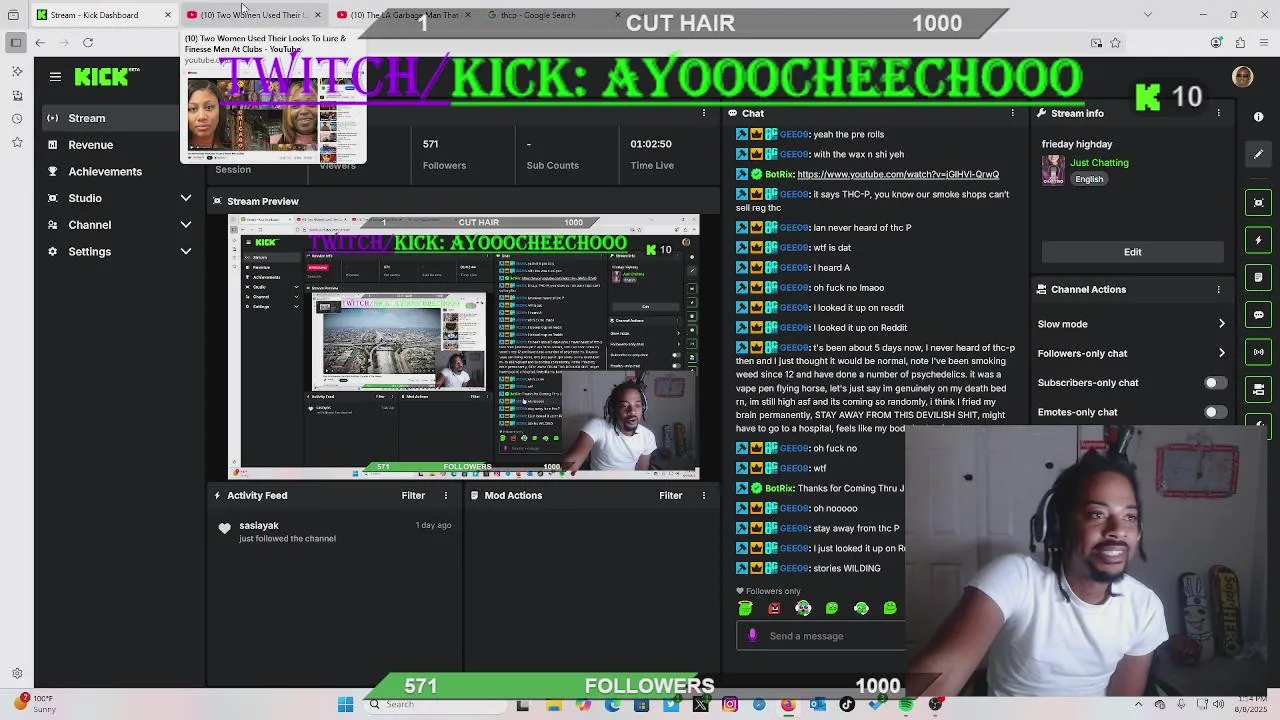The height and width of the screenshot is (720, 1280).
Task: Open Activity Feed three-dot menu
Action: click(x=446, y=495)
